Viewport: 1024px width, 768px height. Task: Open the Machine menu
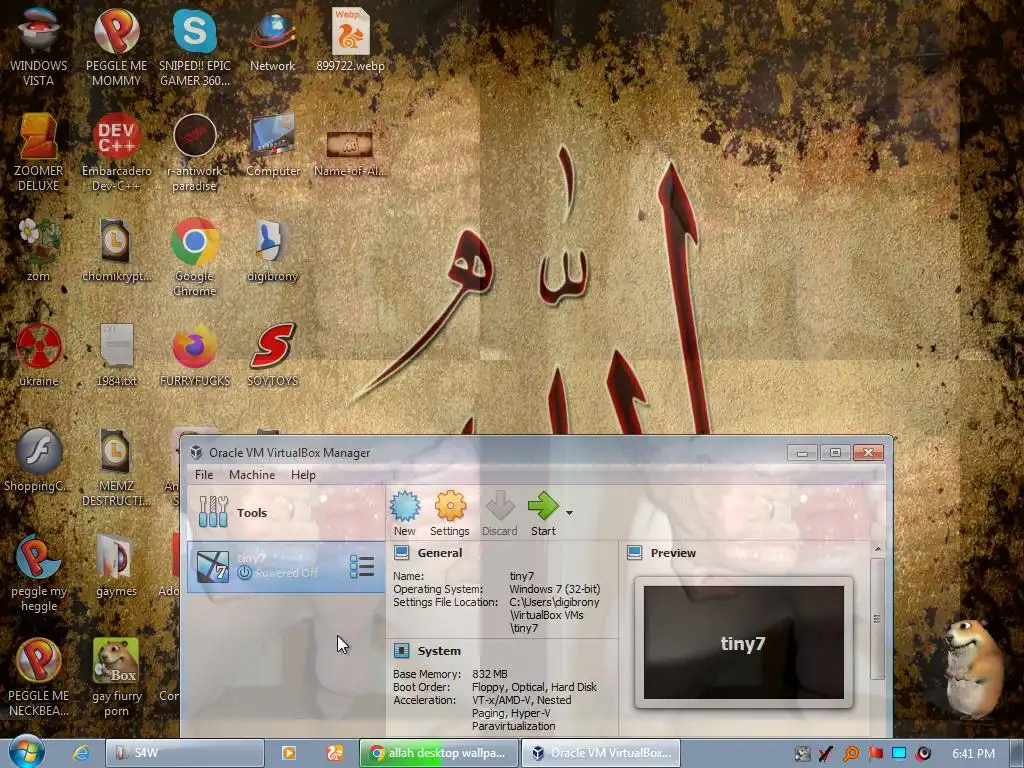coord(252,475)
